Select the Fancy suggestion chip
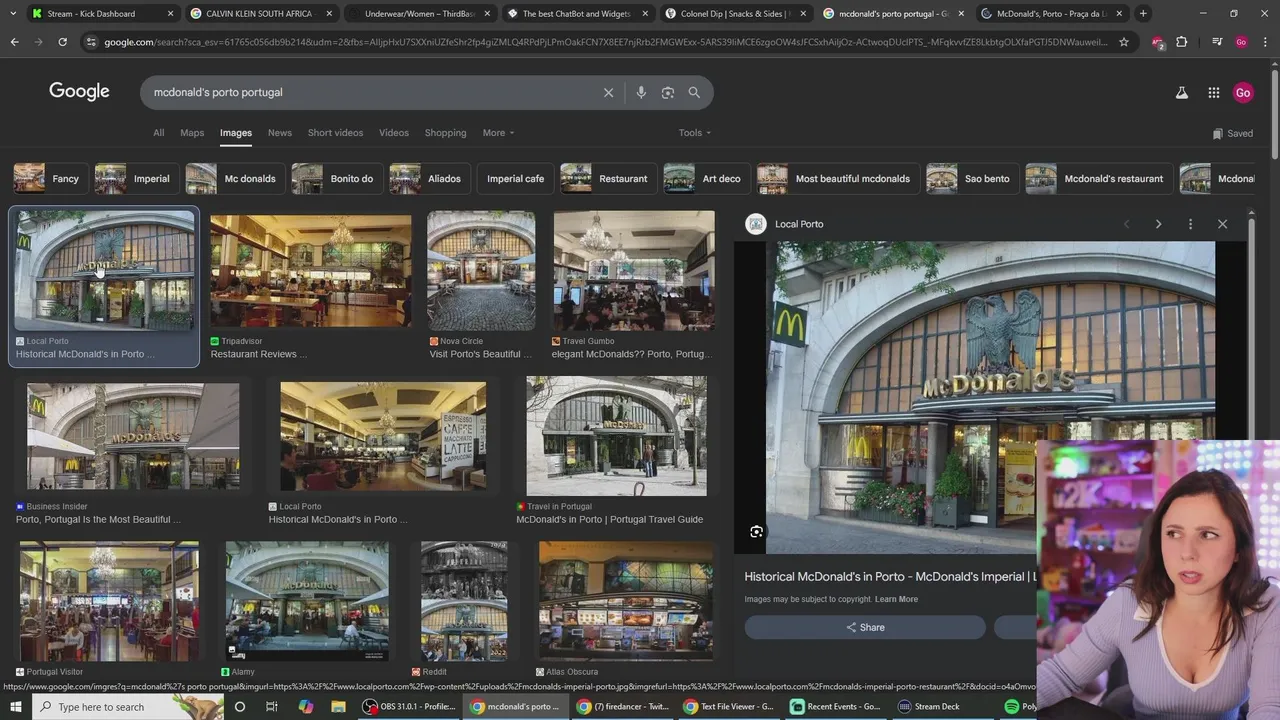1280x720 pixels. pos(49,179)
